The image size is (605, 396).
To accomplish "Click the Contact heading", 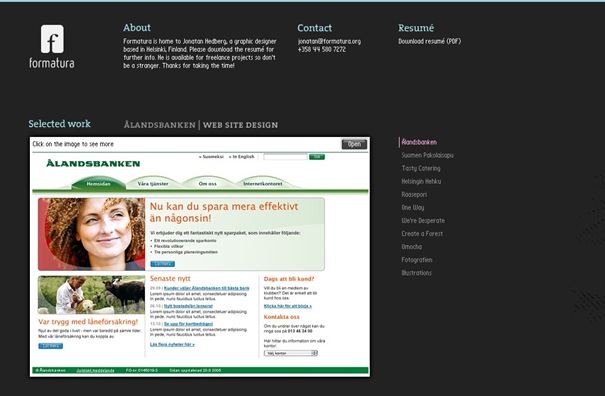I will tap(314, 28).
